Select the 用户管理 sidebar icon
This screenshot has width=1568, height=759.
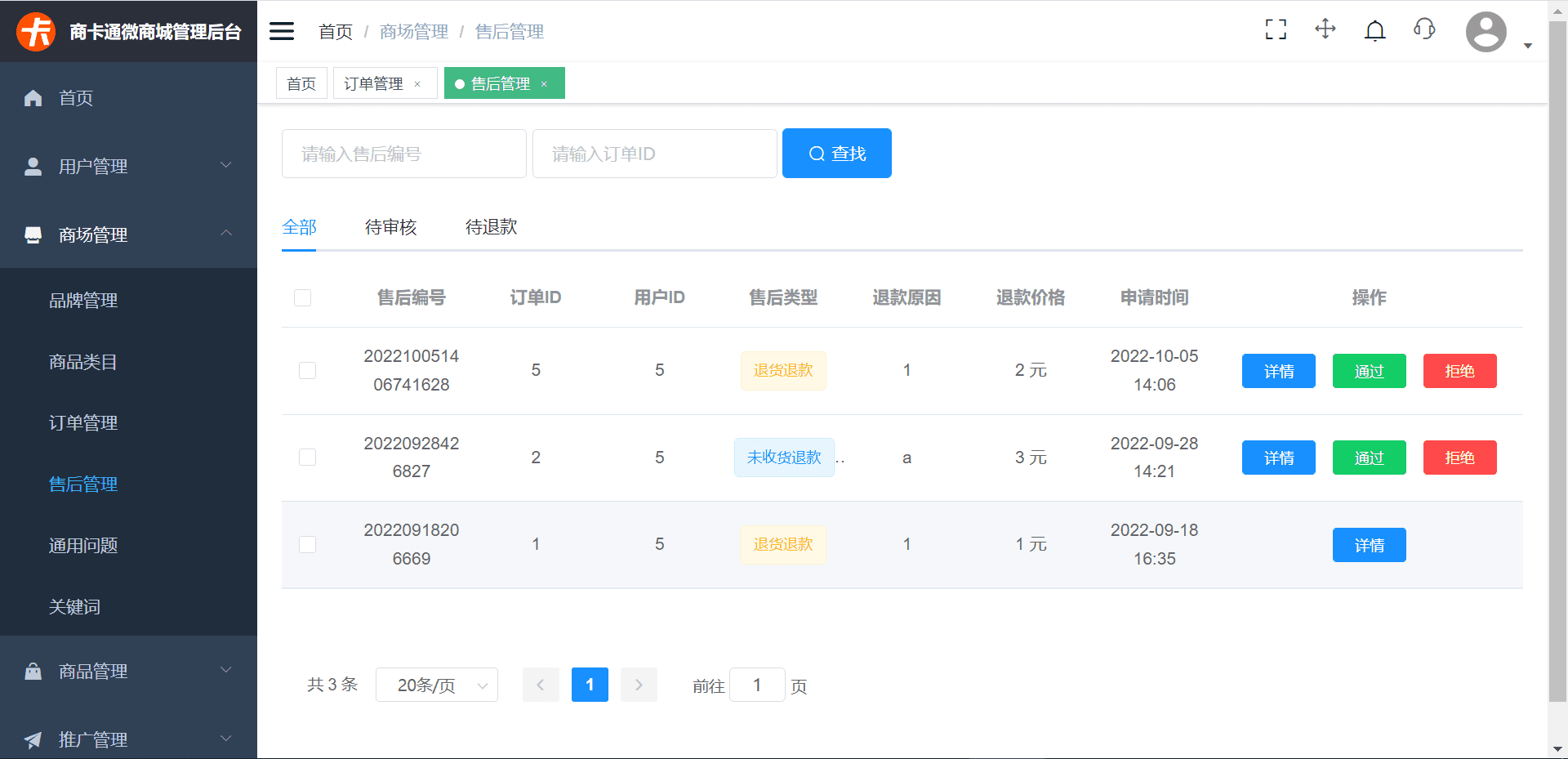coord(33,166)
